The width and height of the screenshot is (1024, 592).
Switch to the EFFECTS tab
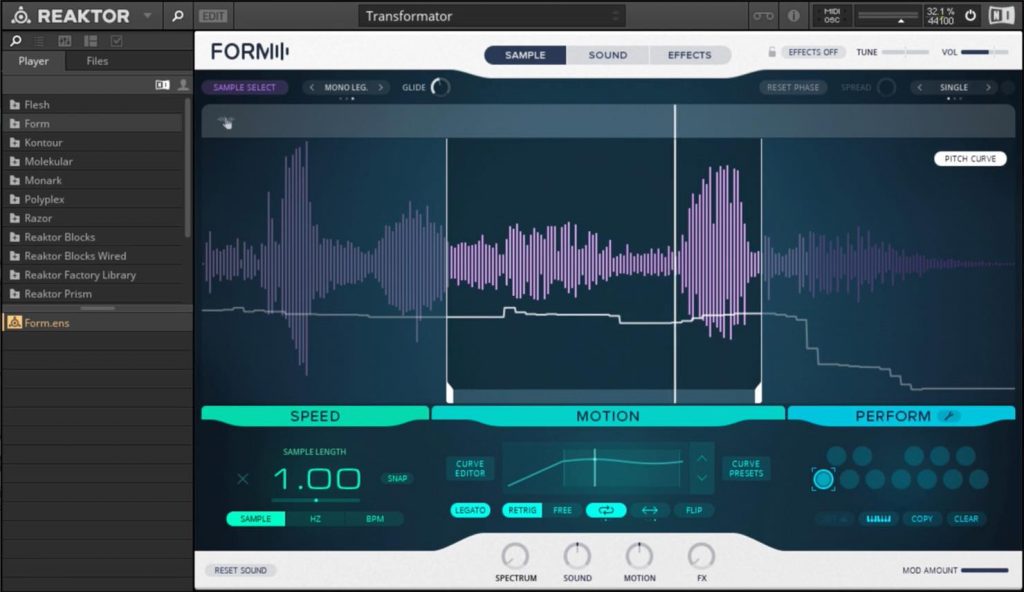click(689, 55)
